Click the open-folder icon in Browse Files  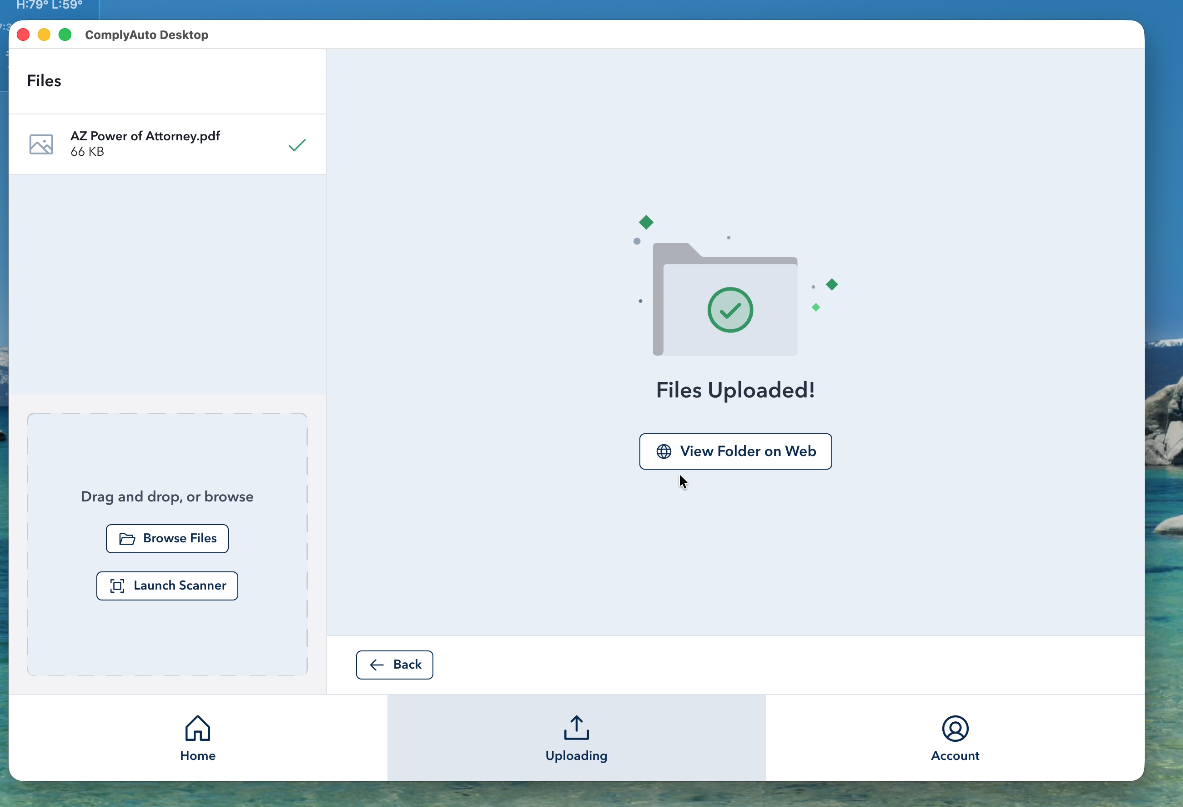pos(127,539)
